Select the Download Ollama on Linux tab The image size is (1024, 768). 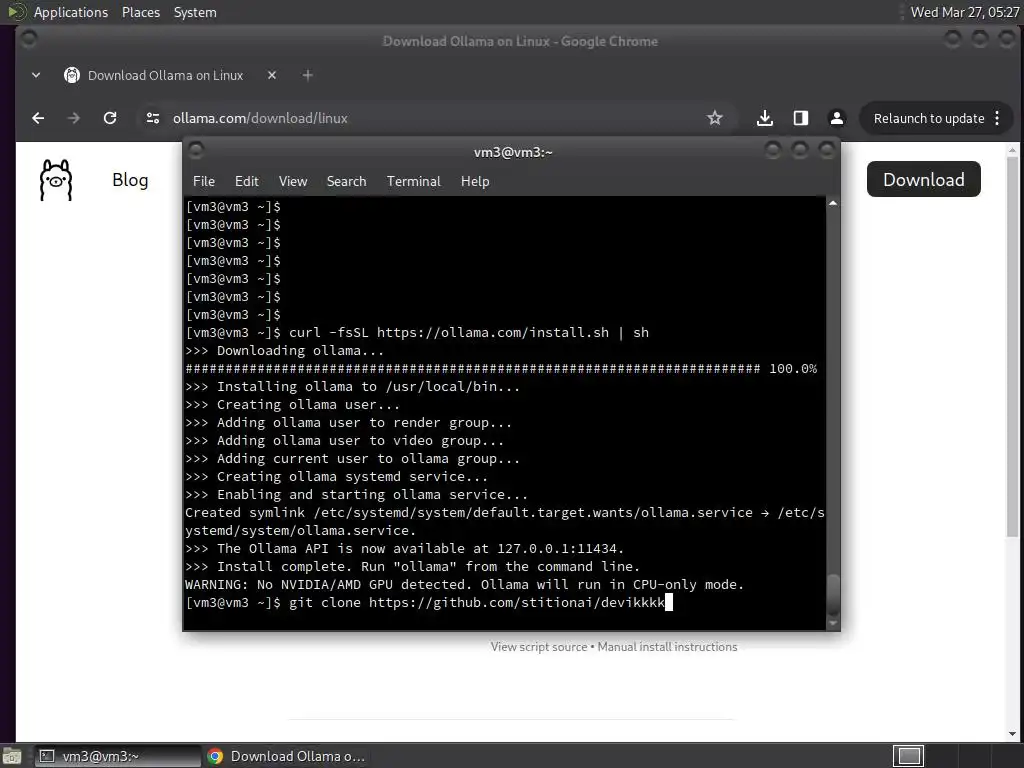pos(165,75)
